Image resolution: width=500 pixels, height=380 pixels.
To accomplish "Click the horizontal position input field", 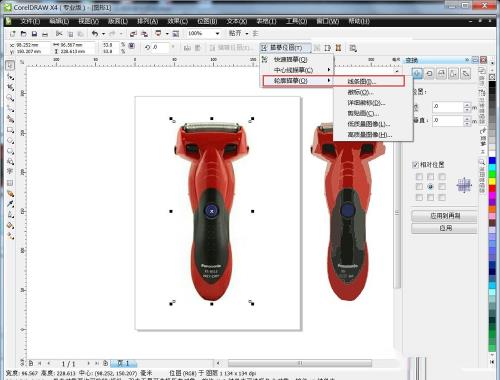I will click(447, 107).
